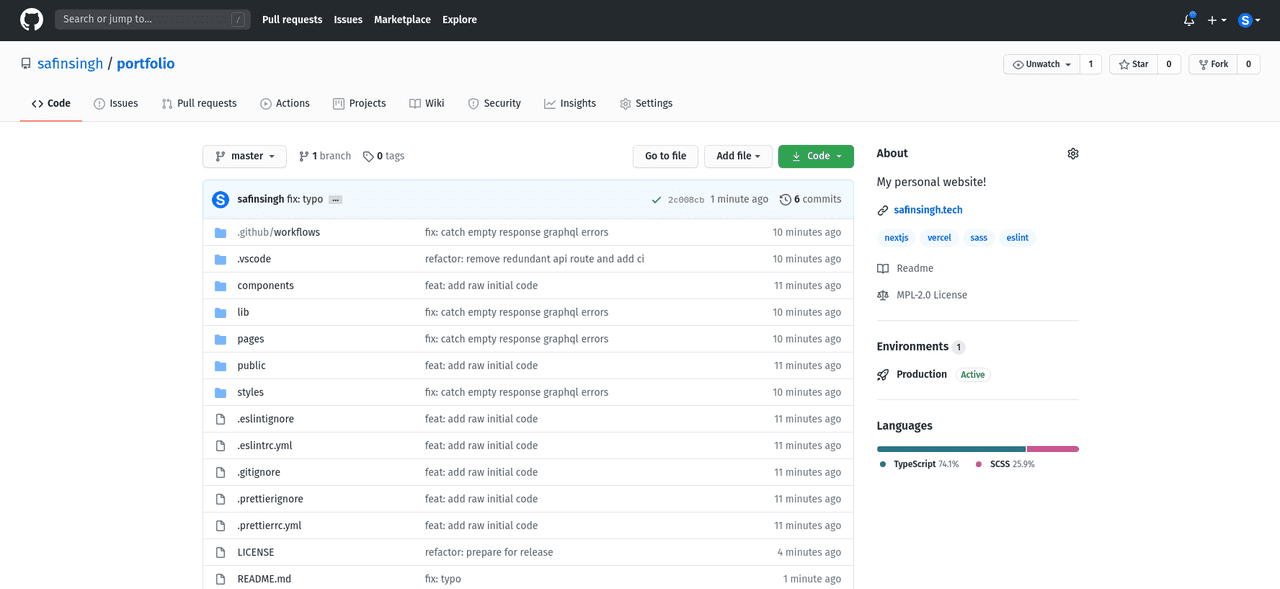
Task: Open 'refactor: prepare for release' commit message
Action: click(489, 552)
